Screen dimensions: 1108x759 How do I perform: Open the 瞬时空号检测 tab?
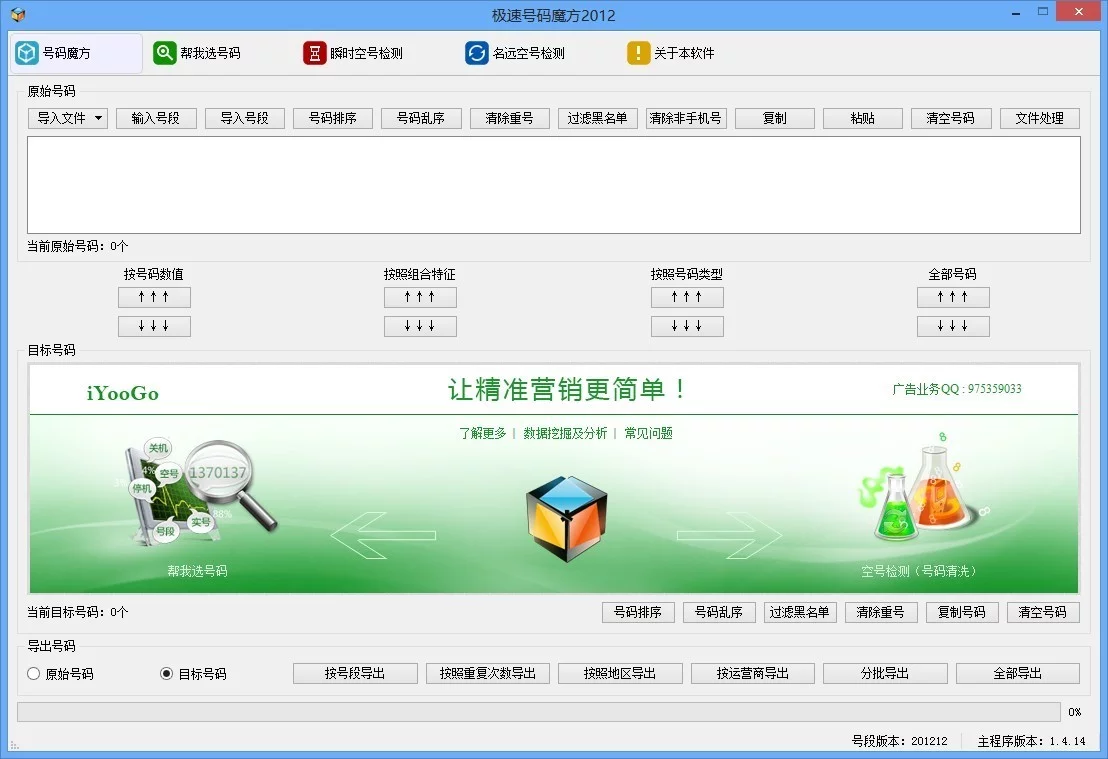coord(353,53)
